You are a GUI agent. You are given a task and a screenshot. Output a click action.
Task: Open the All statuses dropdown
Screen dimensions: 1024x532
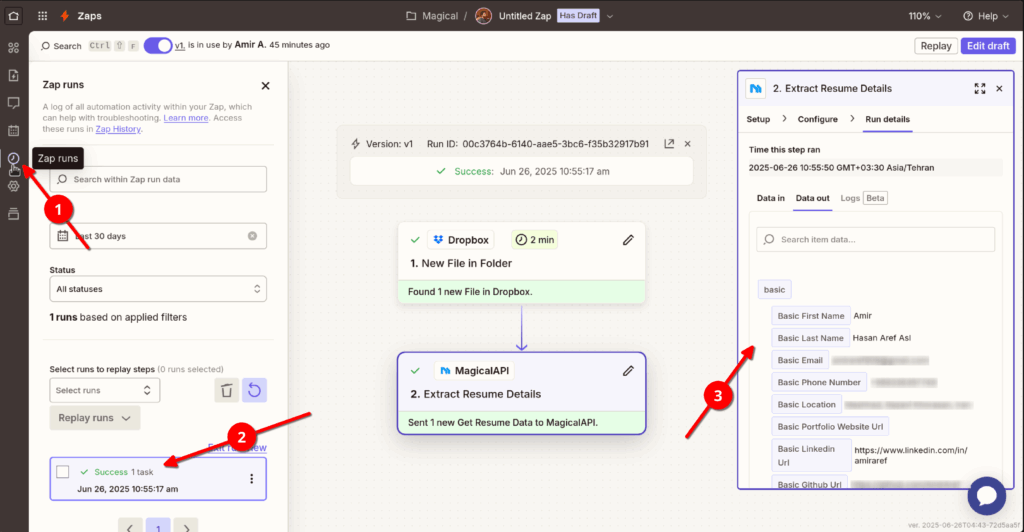(x=158, y=289)
